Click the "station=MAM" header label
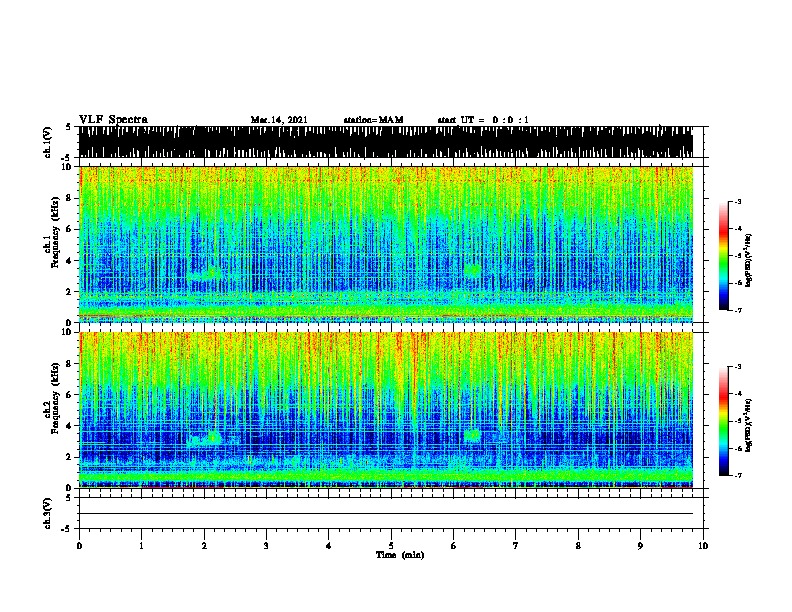The height and width of the screenshot is (612, 792). pyautogui.click(x=374, y=120)
